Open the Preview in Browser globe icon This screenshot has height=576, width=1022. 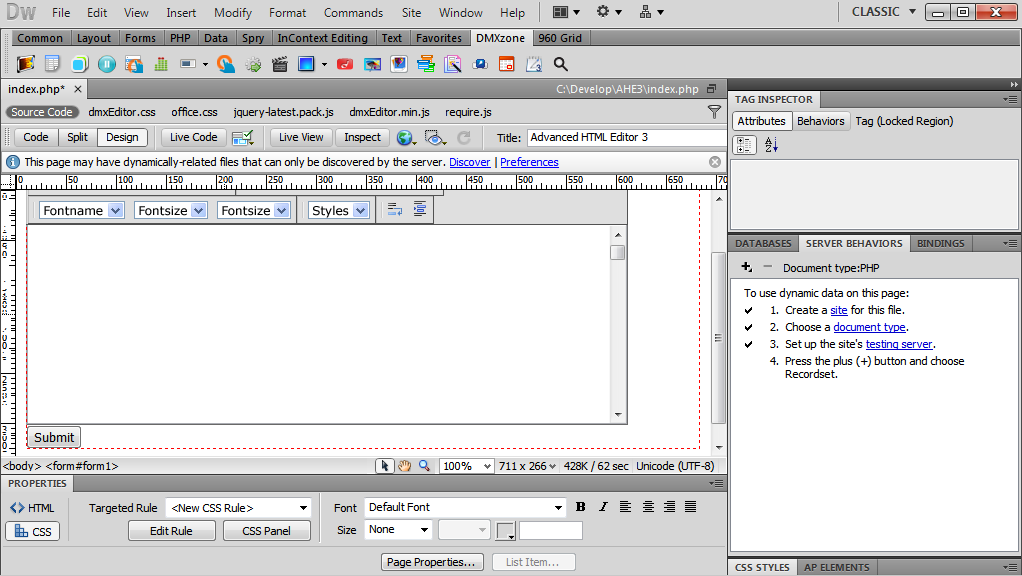[405, 137]
